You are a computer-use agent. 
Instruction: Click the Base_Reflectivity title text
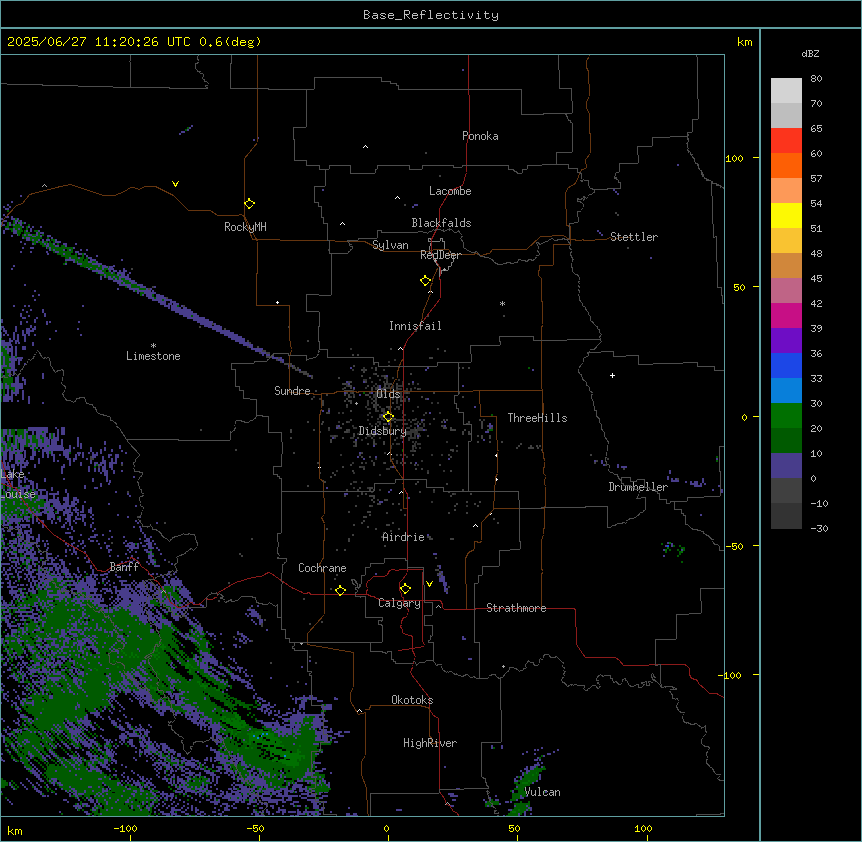pyautogui.click(x=431, y=15)
